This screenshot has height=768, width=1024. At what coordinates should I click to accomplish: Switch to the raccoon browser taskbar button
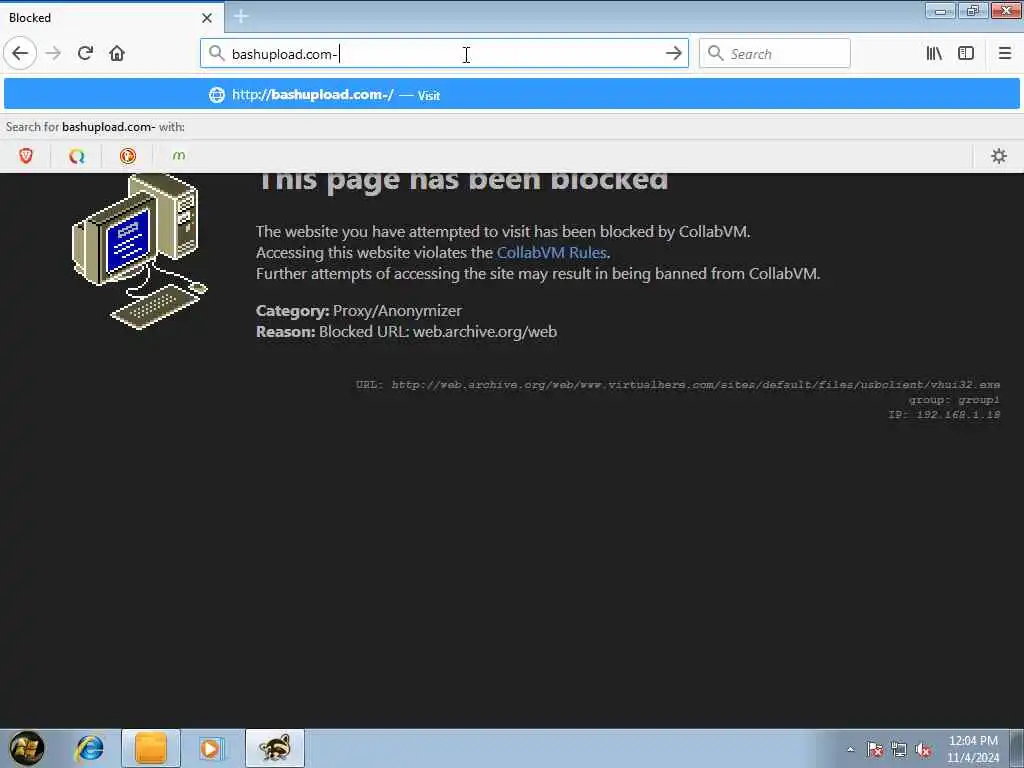[275, 748]
